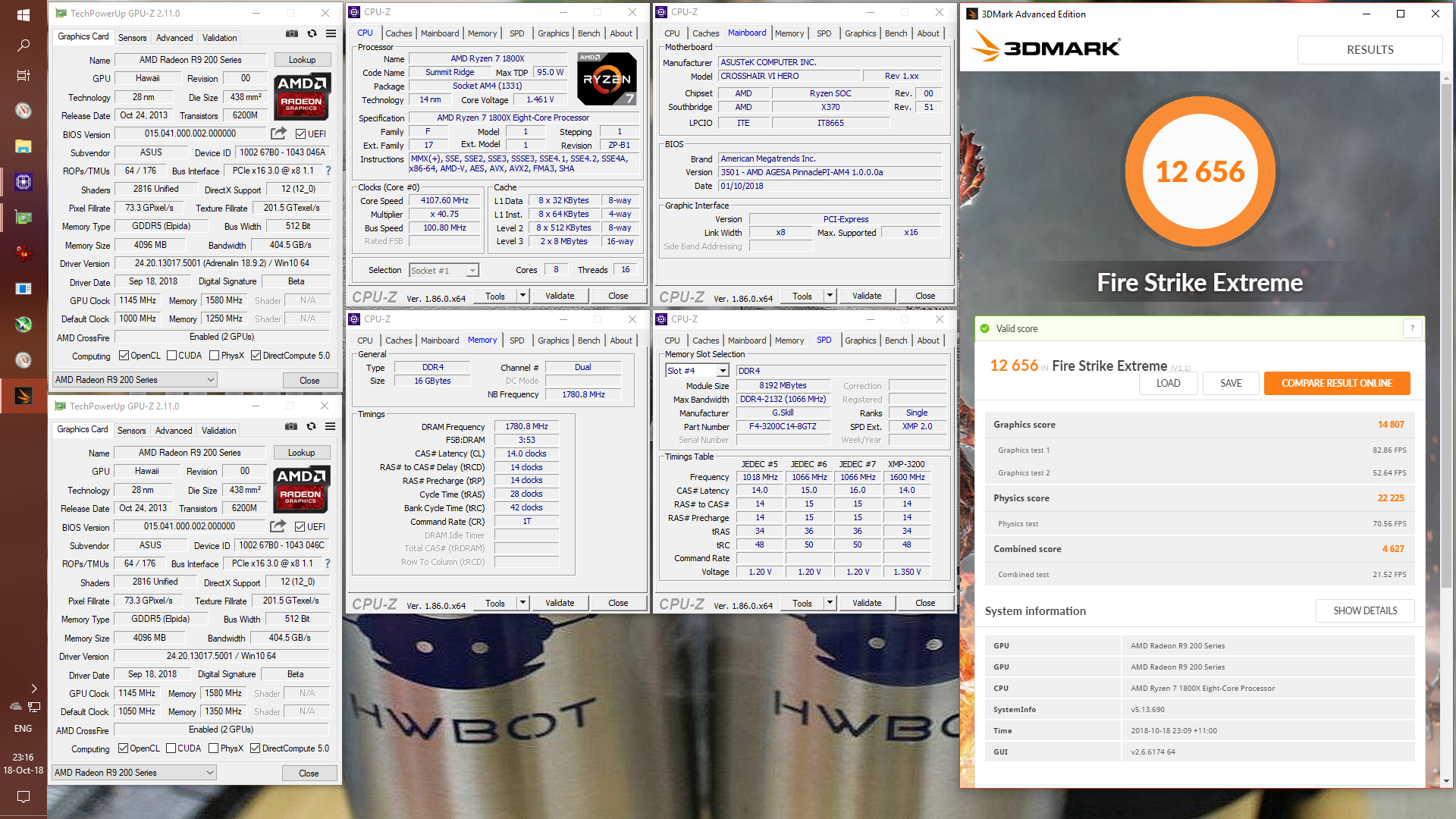Viewport: 1456px width, 819px height.
Task: Toggle DirectCompute 5.0 checkbox, upper GPU-Z
Action: pos(256,356)
